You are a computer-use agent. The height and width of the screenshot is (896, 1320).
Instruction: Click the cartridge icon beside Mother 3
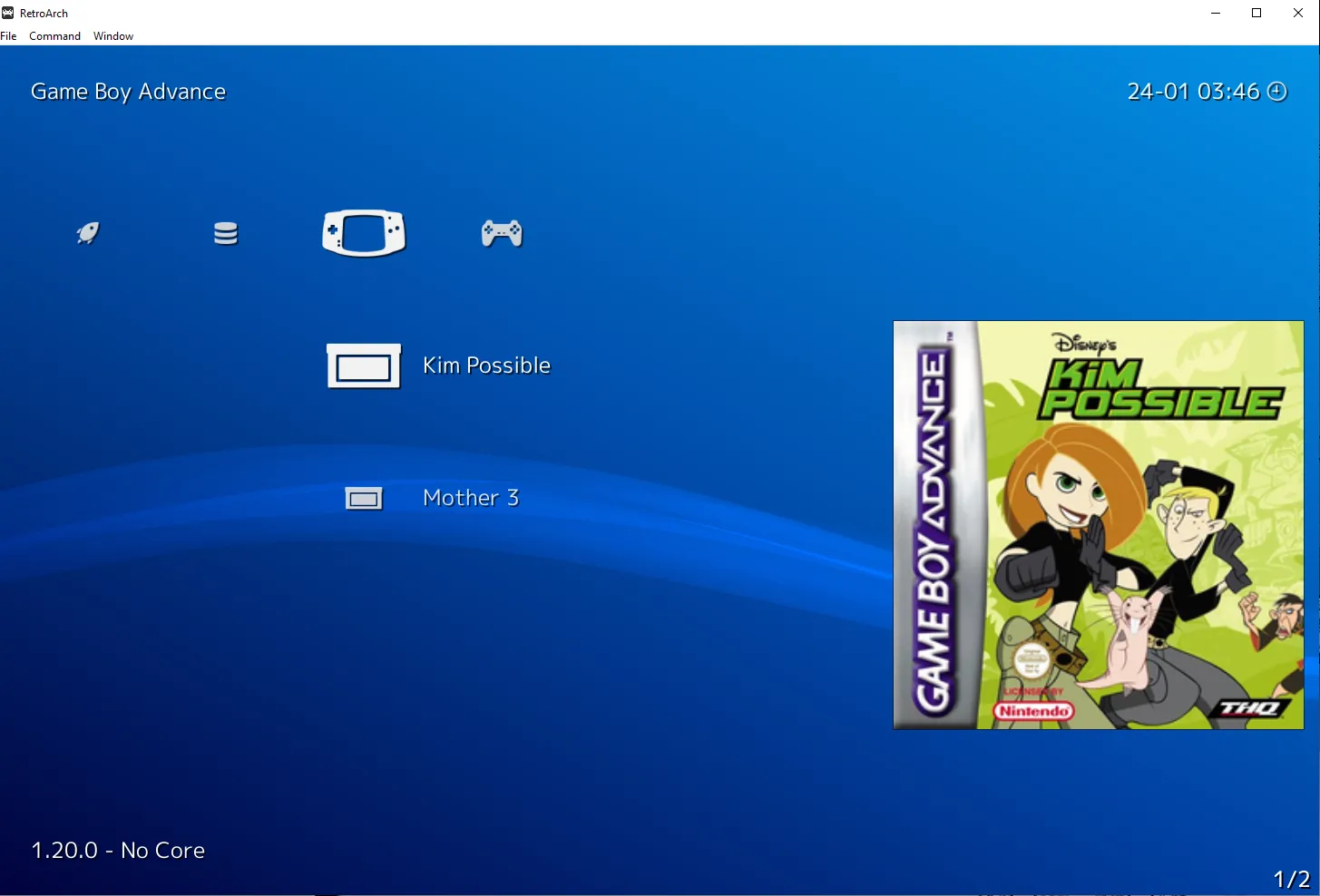point(364,498)
